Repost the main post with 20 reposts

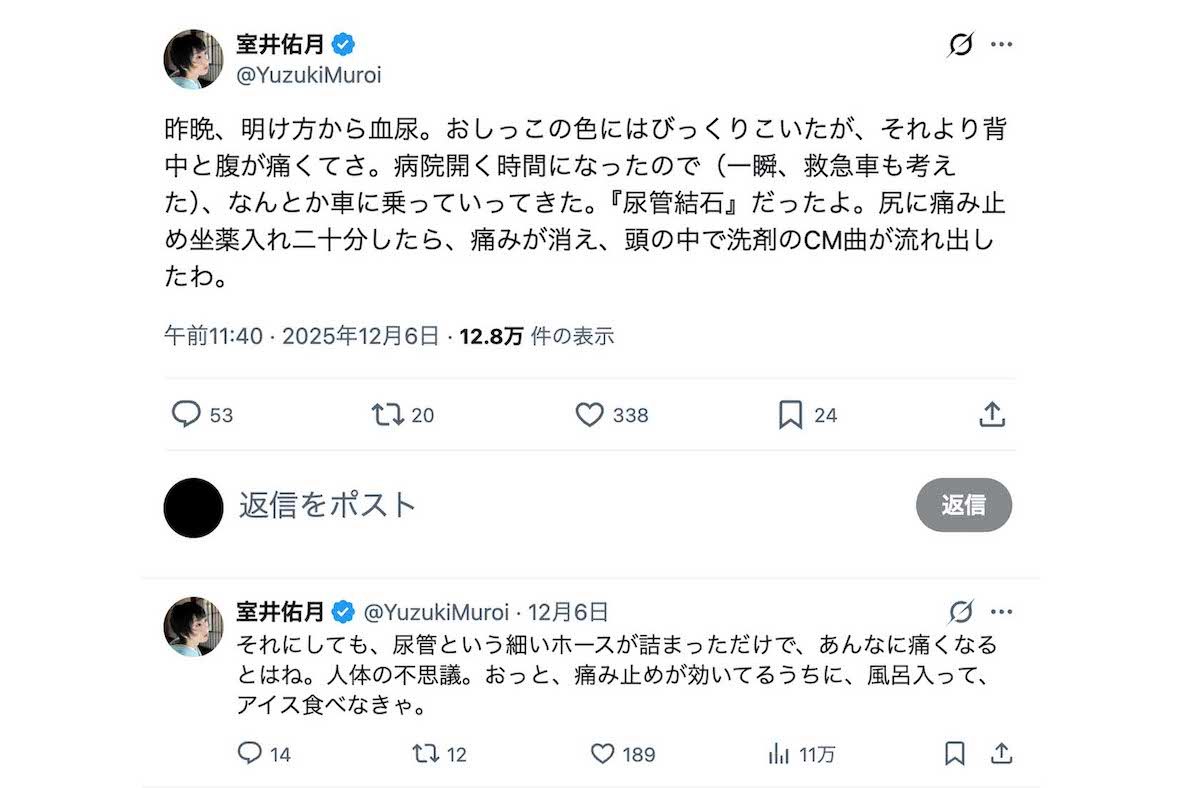point(386,414)
